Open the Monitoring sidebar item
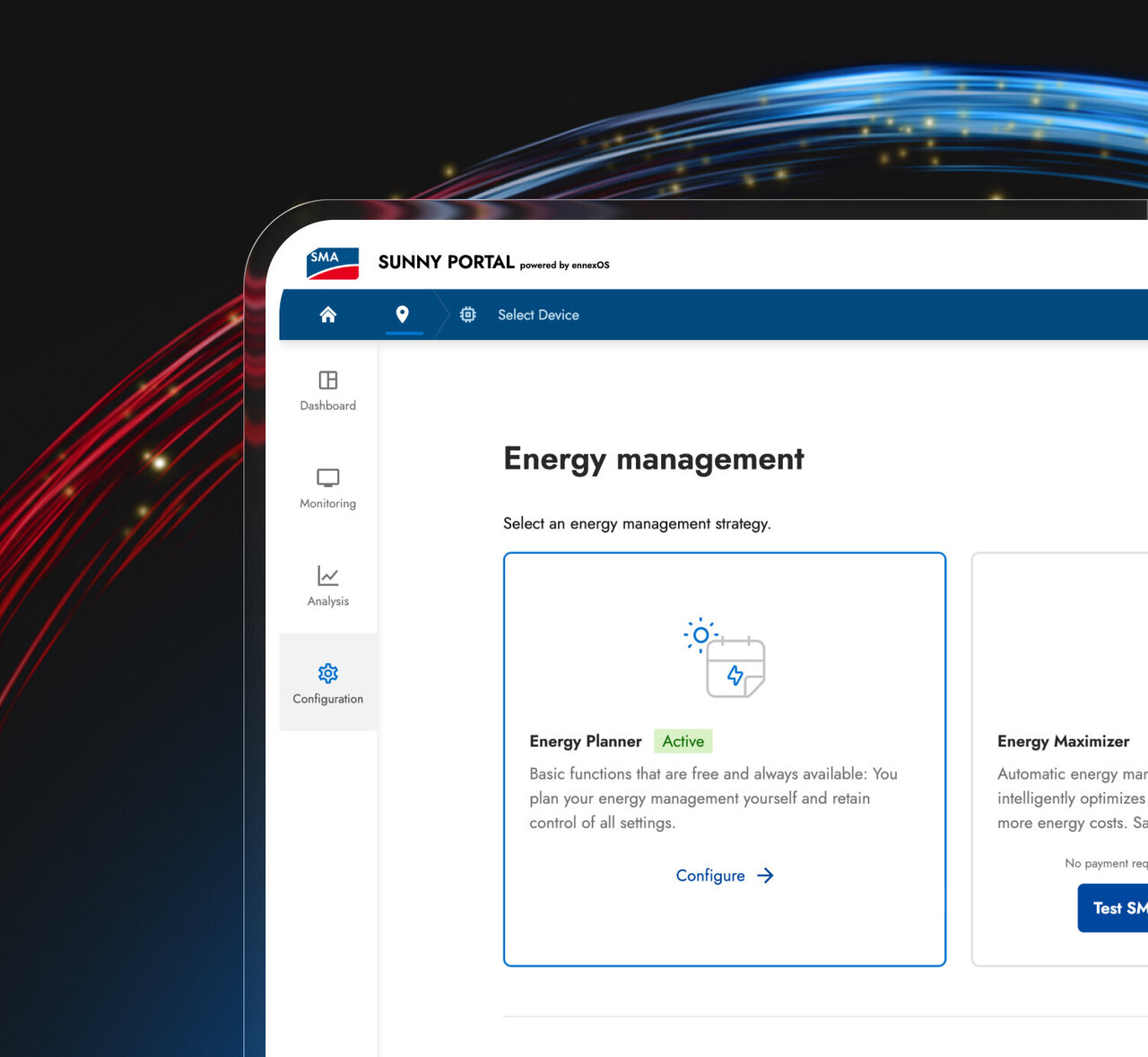 pyautogui.click(x=328, y=488)
